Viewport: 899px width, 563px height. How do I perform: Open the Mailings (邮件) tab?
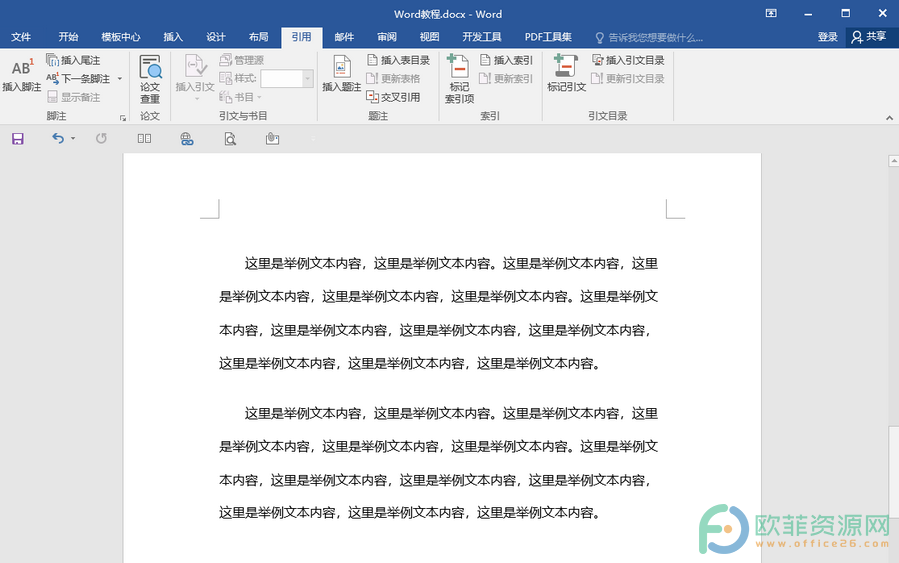pyautogui.click(x=344, y=37)
